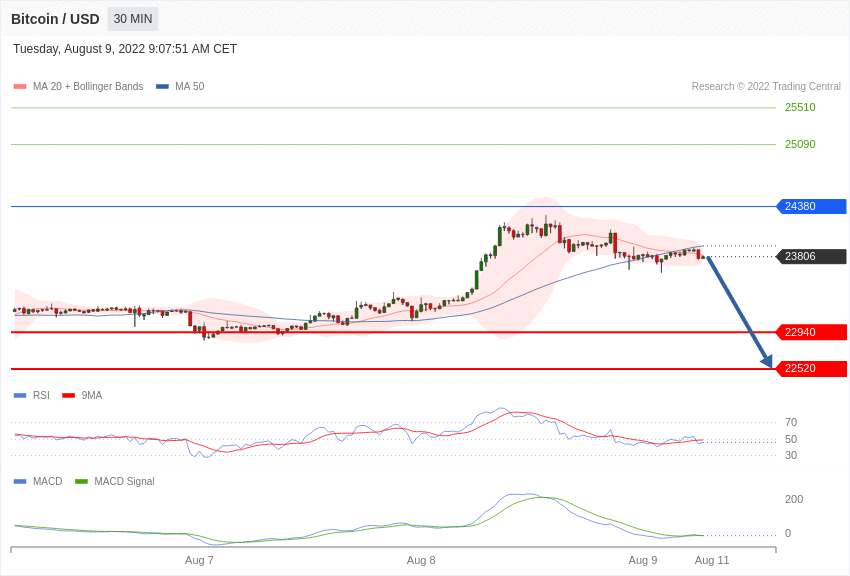This screenshot has width=850, height=576.
Task: Select the 30 MIN timeframe badge
Action: click(133, 19)
